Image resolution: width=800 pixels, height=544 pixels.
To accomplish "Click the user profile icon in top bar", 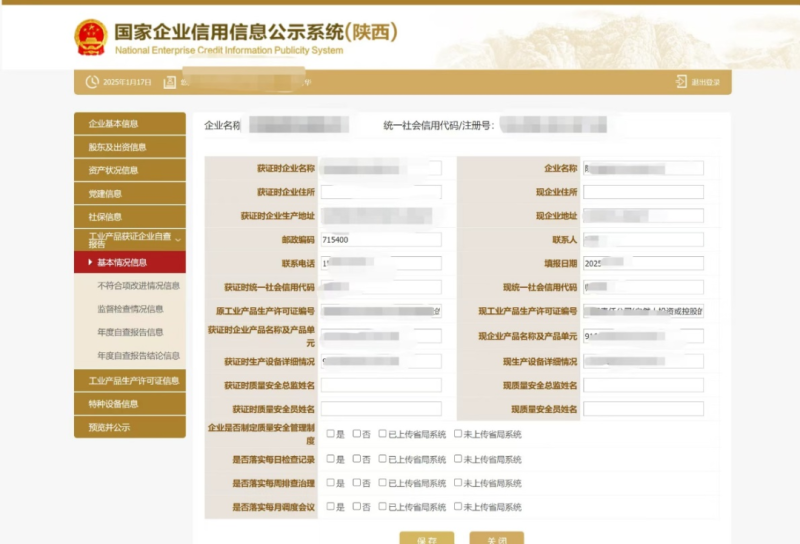I will [x=169, y=82].
